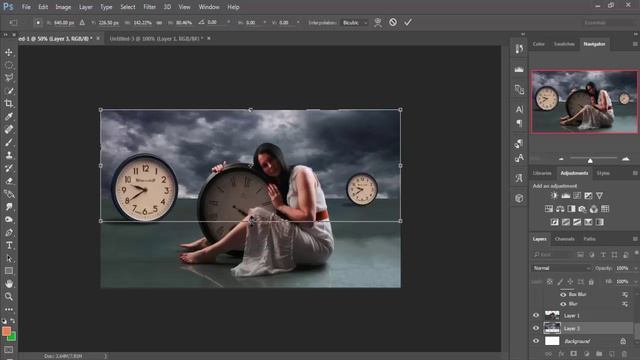Viewport: 640px width, 360px height.
Task: Toggle lock all for the layer
Action: (x=591, y=282)
